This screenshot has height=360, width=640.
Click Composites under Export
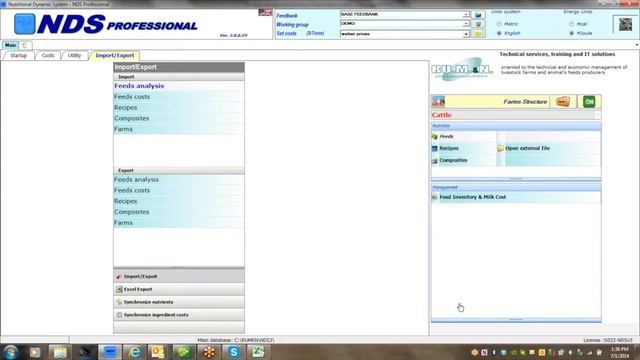click(179, 212)
